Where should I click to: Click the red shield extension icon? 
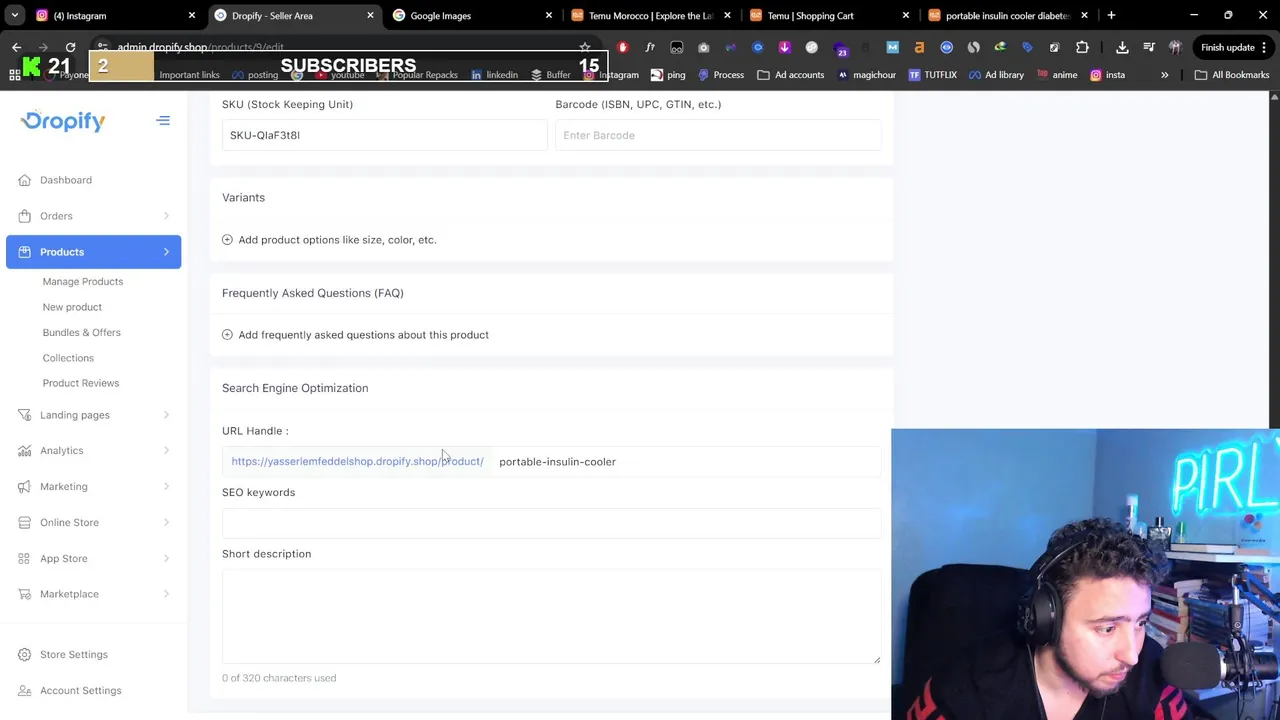(622, 47)
